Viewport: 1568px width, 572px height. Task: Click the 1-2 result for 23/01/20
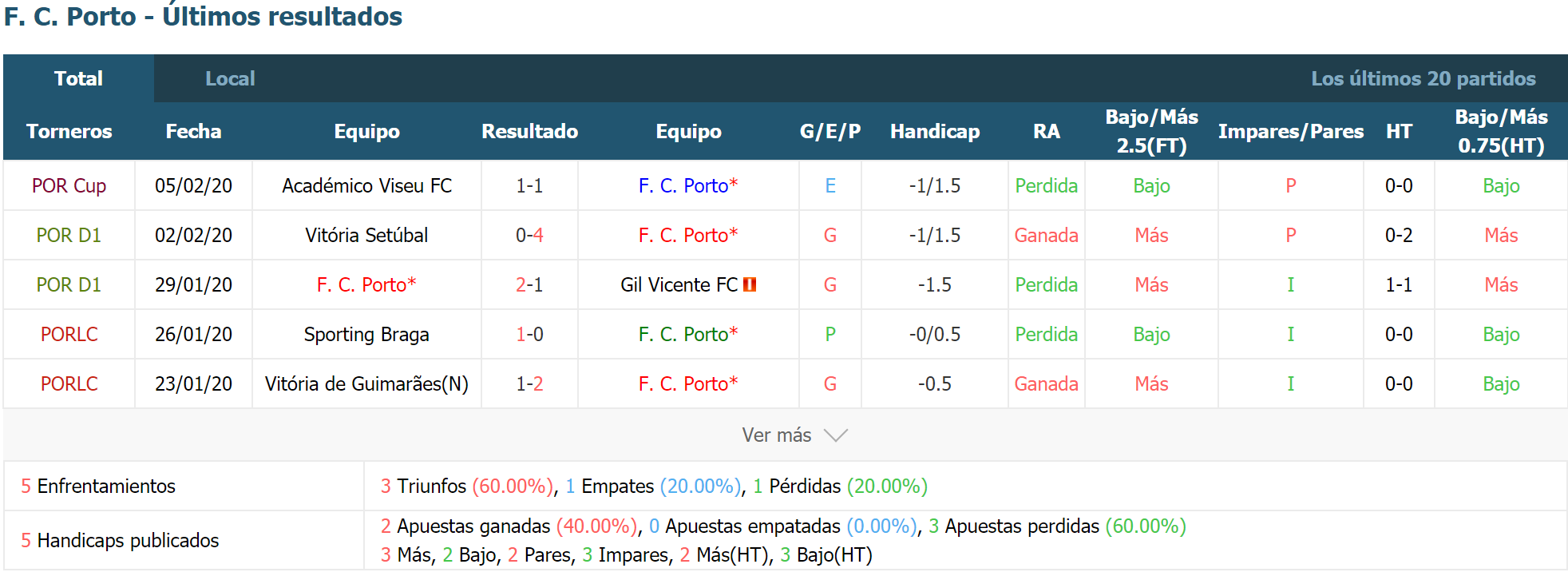click(529, 383)
